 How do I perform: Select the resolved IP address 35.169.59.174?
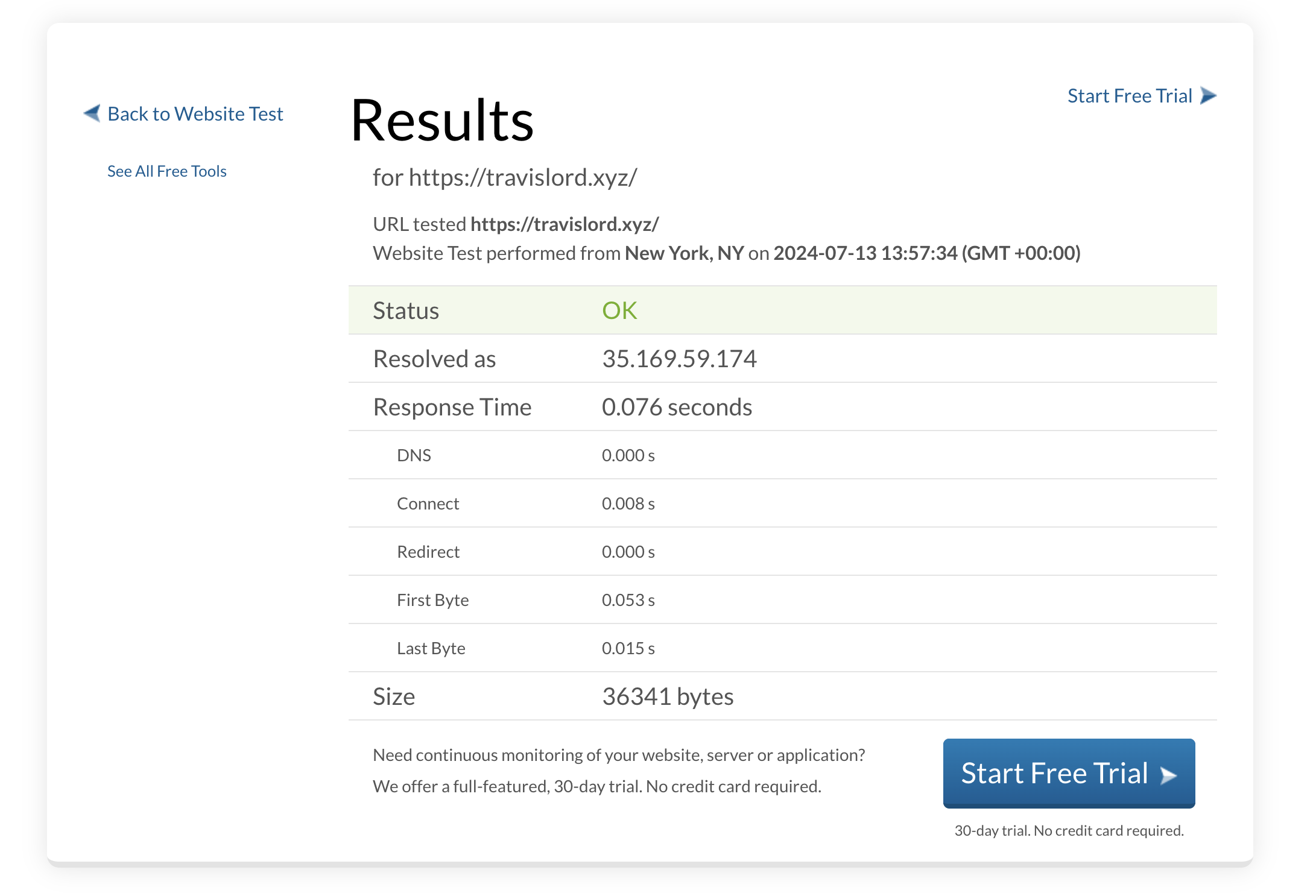click(x=680, y=358)
